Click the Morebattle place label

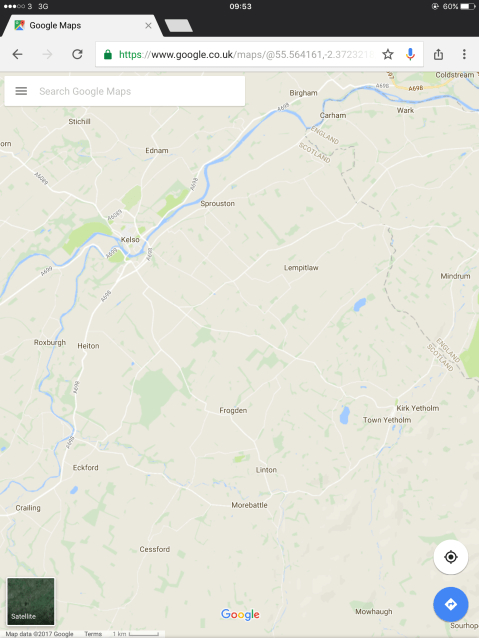249,505
